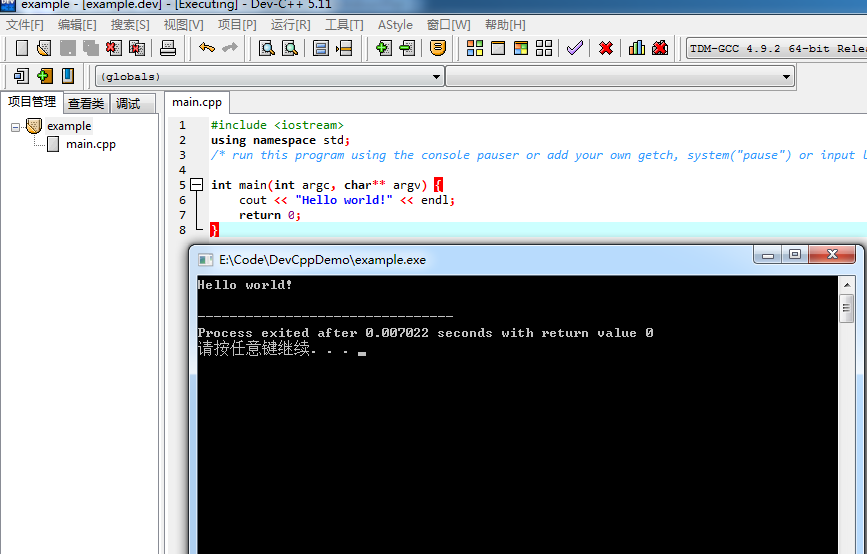The image size is (867, 554).
Task: Click the Save file toolbar icon
Action: pyautogui.click(x=67, y=48)
